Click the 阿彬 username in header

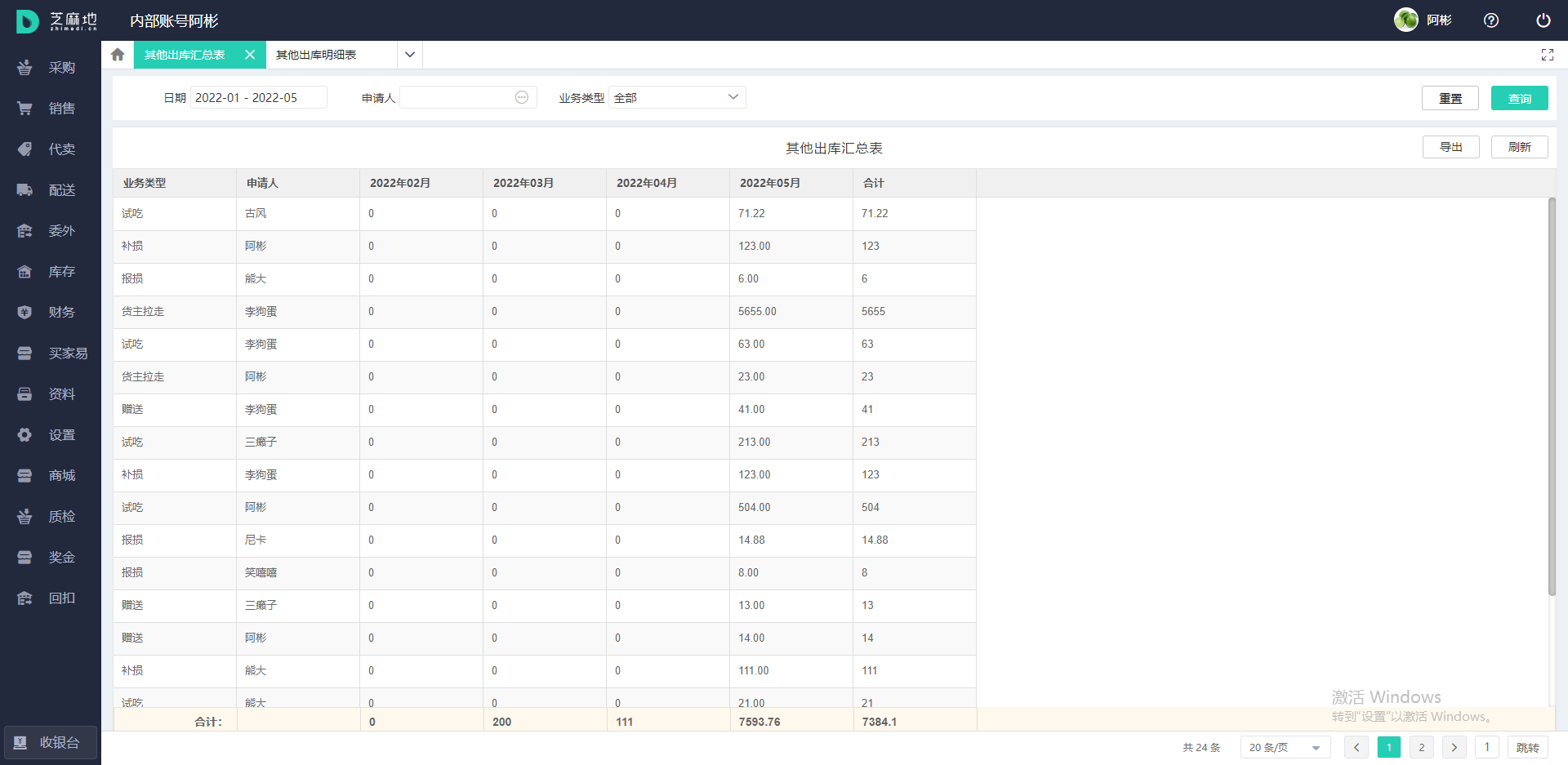[x=1439, y=20]
